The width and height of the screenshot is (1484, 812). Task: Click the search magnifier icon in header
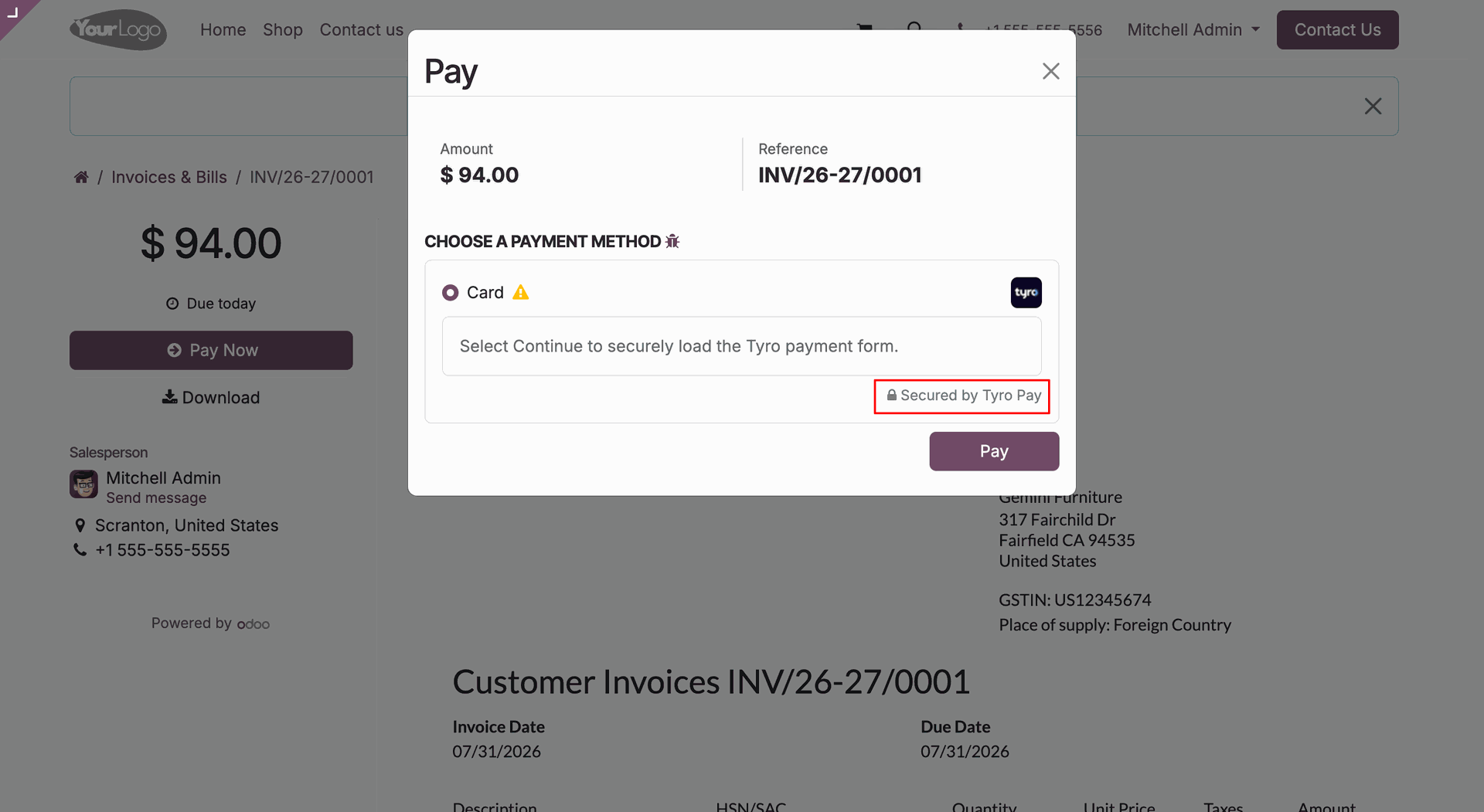pos(914,28)
